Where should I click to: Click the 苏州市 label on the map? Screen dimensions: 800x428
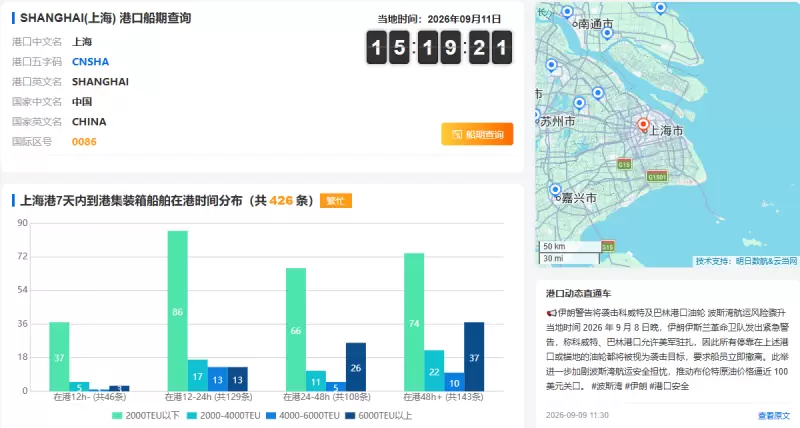pyautogui.click(x=558, y=121)
